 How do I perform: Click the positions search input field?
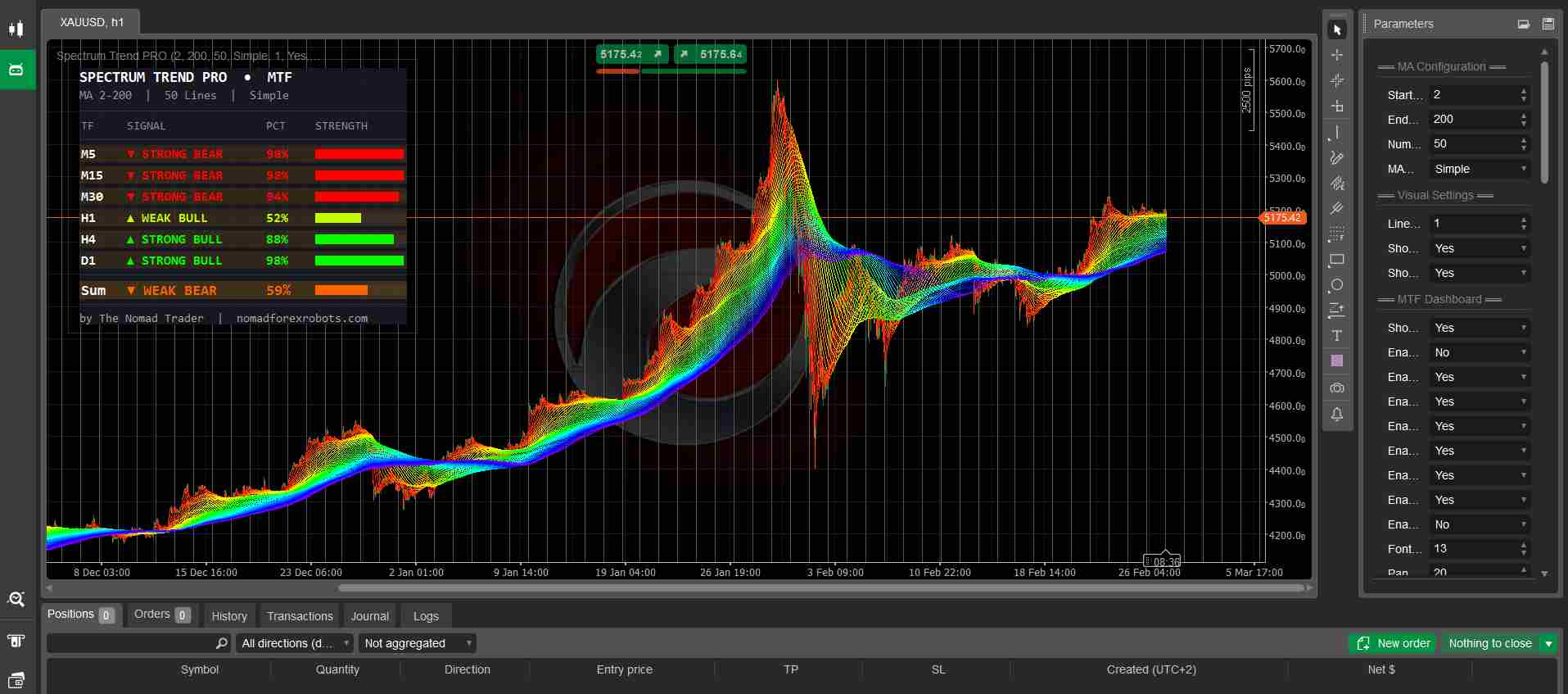click(x=138, y=643)
